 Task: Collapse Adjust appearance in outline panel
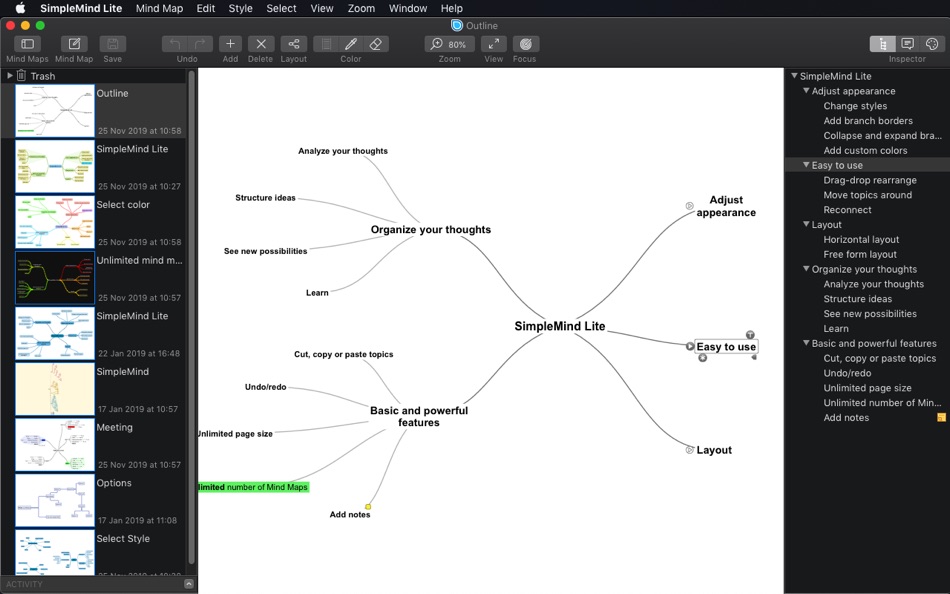point(806,91)
